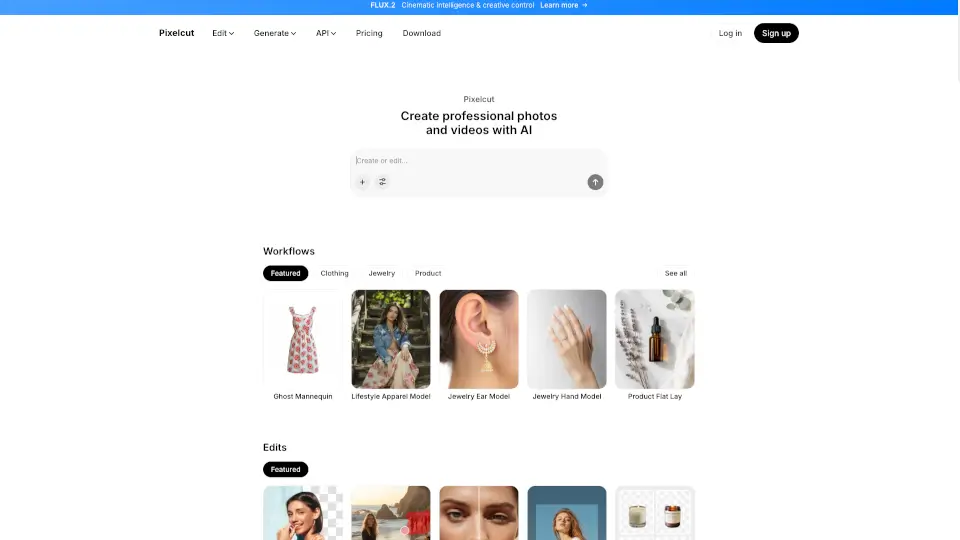Viewport: 960px width, 540px height.
Task: Go to the Pricing page
Action: 369,33
